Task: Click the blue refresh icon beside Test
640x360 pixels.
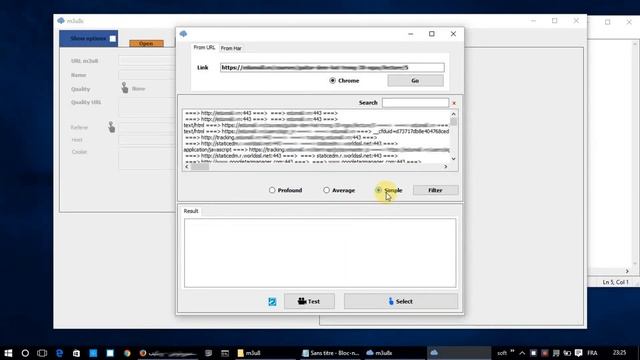Action: pyautogui.click(x=272, y=302)
